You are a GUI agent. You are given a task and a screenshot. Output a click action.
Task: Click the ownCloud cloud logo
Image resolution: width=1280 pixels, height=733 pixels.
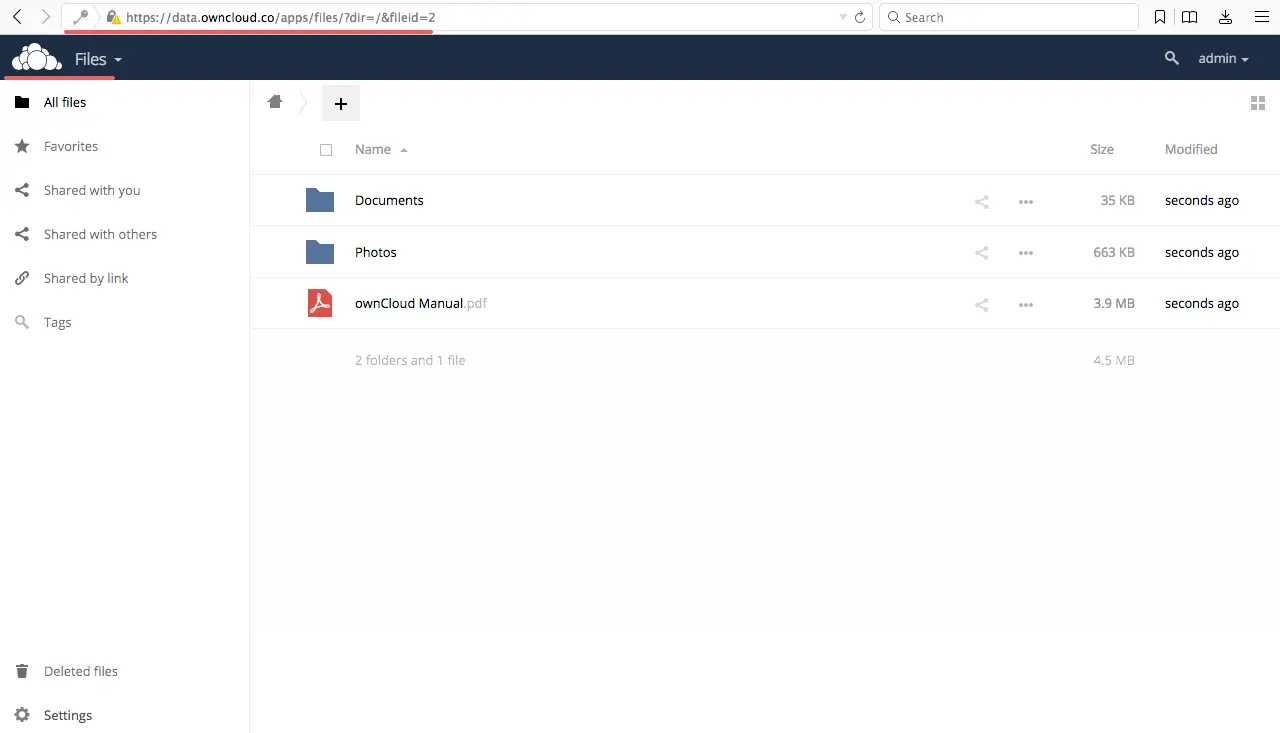coord(36,58)
